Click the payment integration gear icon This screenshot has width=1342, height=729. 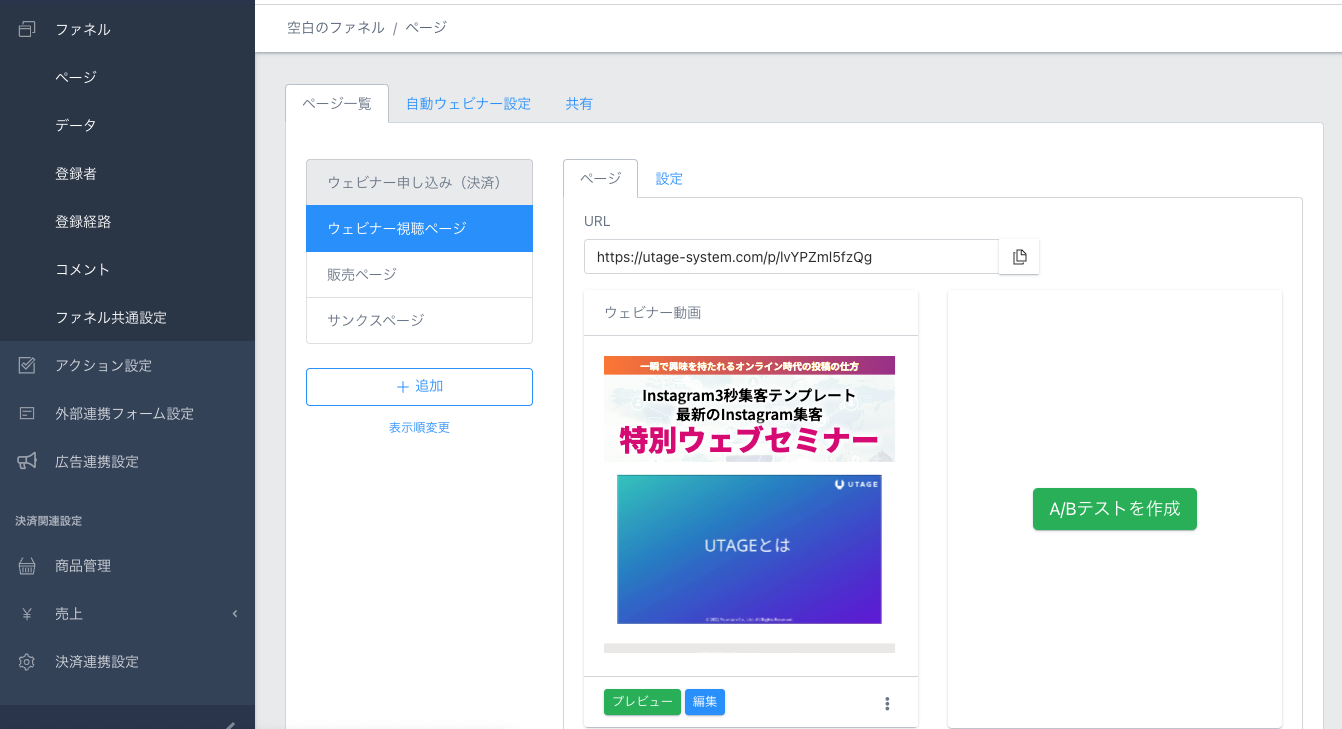click(x=27, y=662)
